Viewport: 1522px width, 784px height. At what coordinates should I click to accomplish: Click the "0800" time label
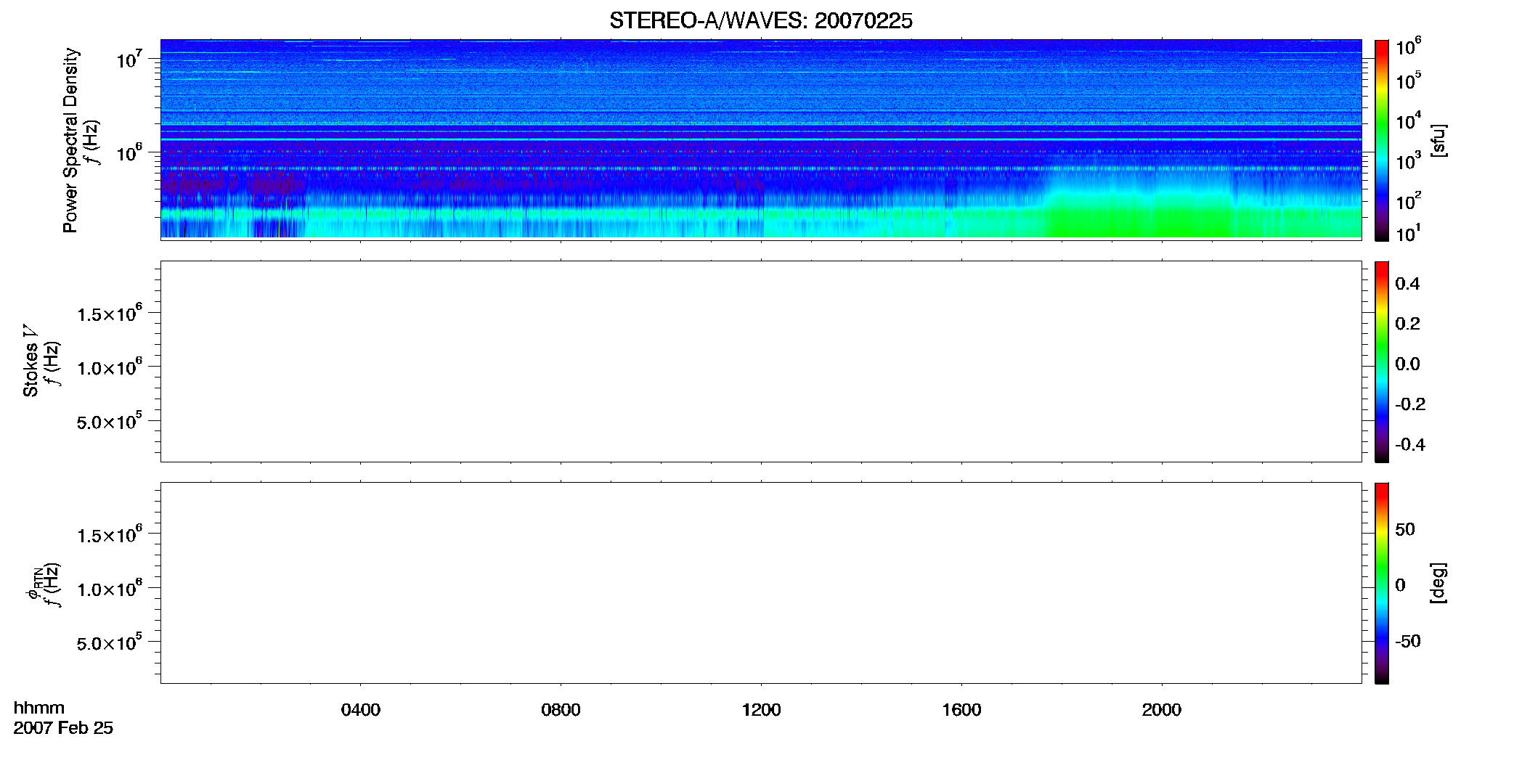tap(561, 710)
